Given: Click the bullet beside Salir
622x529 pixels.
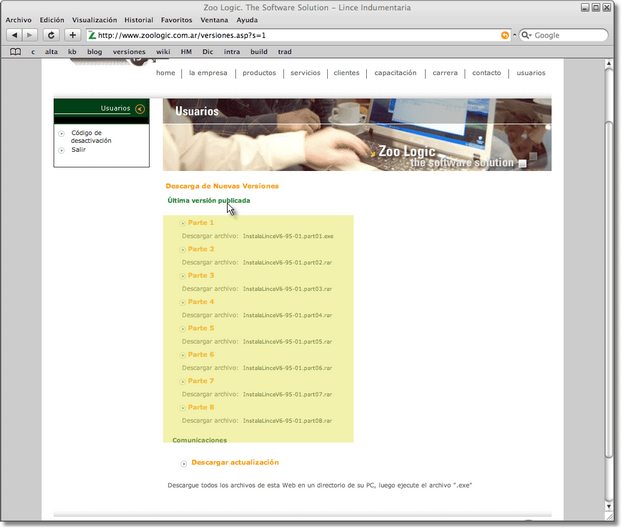Looking at the screenshot, I should pos(61,150).
